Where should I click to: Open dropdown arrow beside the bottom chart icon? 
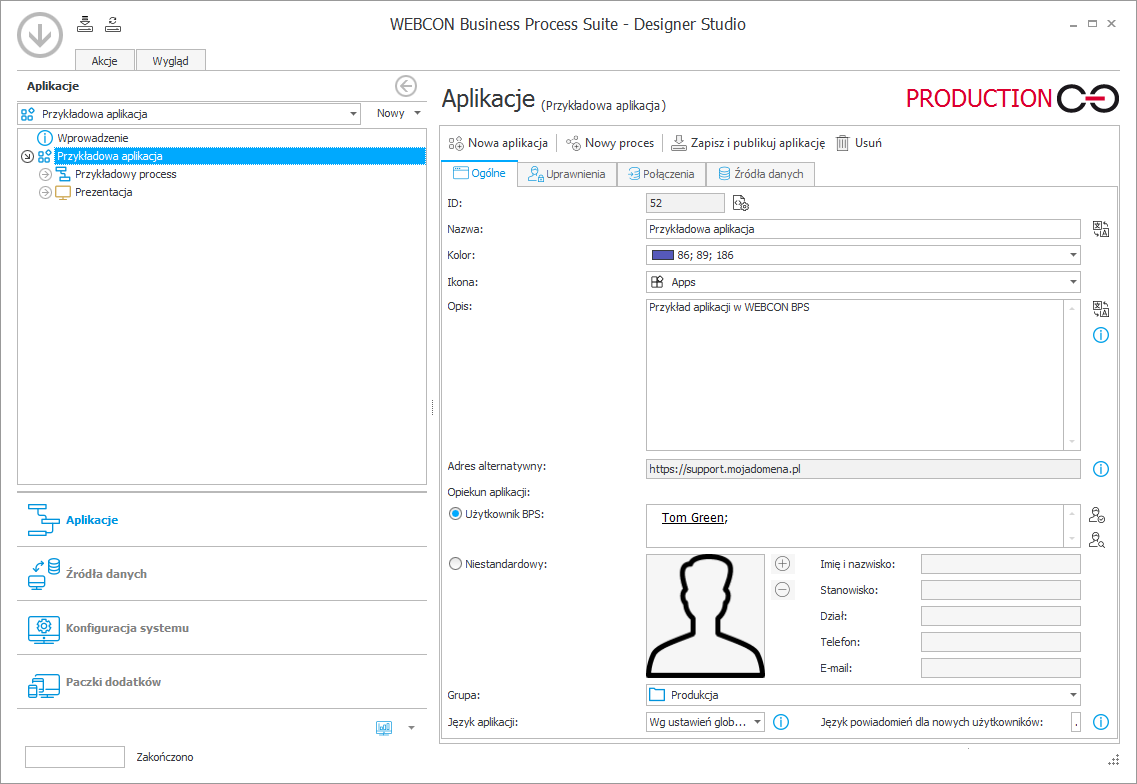pos(411,727)
